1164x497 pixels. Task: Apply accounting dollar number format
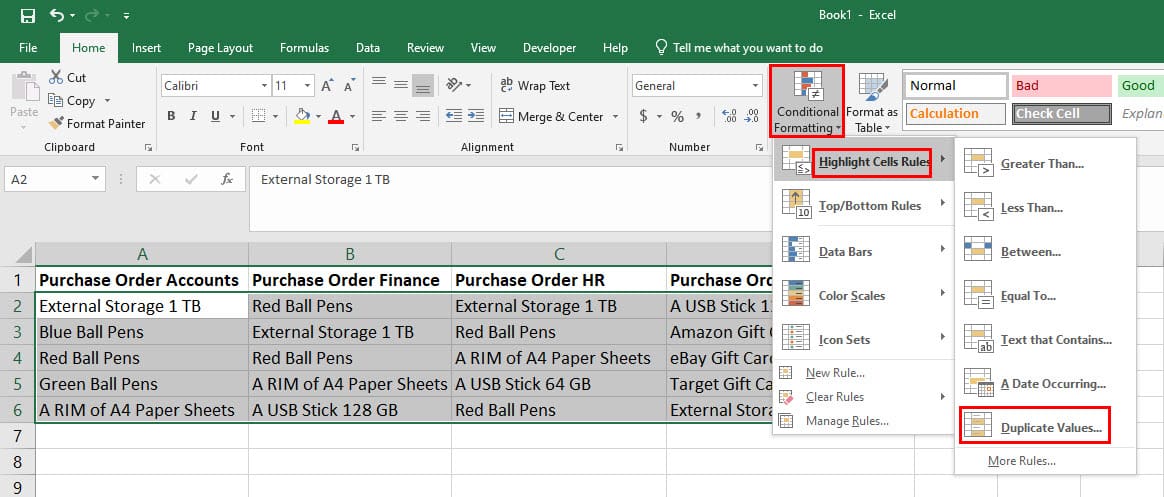[x=643, y=117]
